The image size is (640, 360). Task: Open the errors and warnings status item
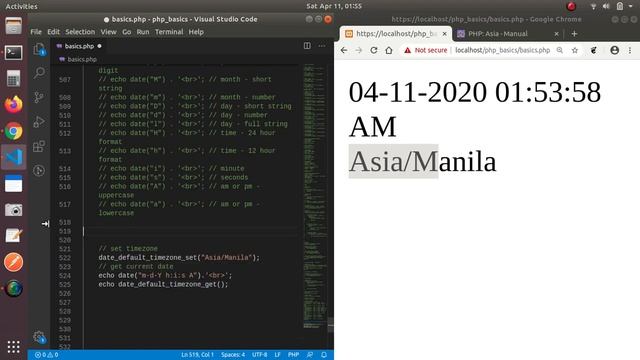(46, 355)
